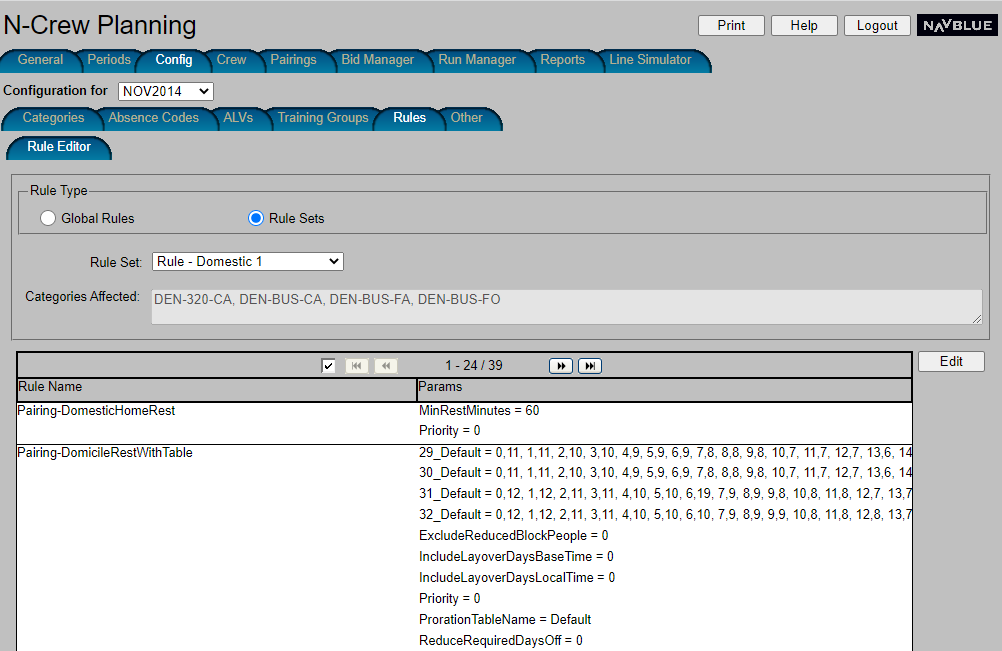Select the Rule Editor tab
The height and width of the screenshot is (651, 1002).
[x=59, y=147]
